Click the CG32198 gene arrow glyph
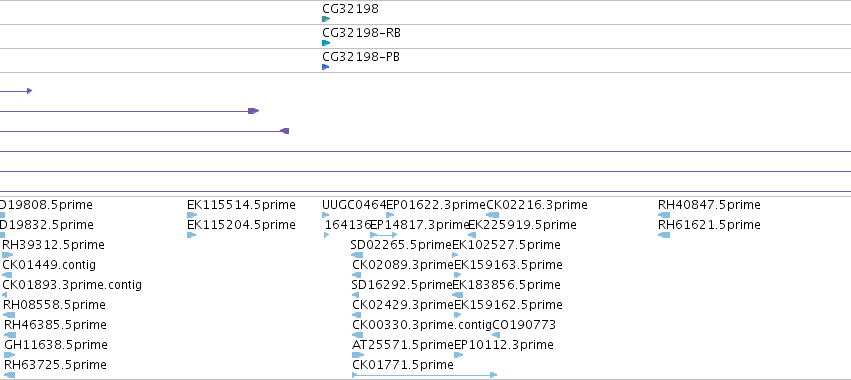This screenshot has height=380, width=851. [326, 19]
